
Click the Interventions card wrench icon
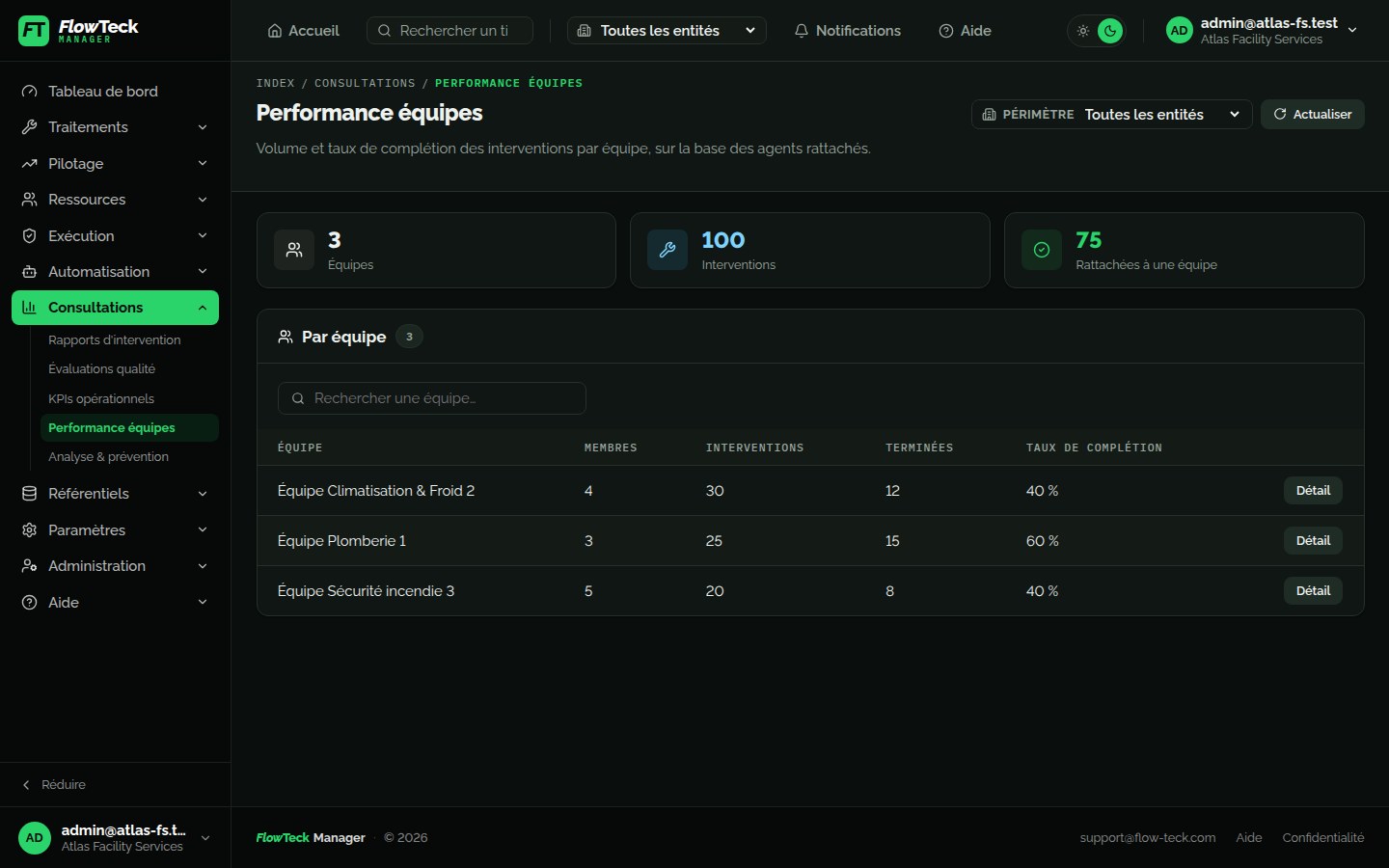tap(667, 250)
